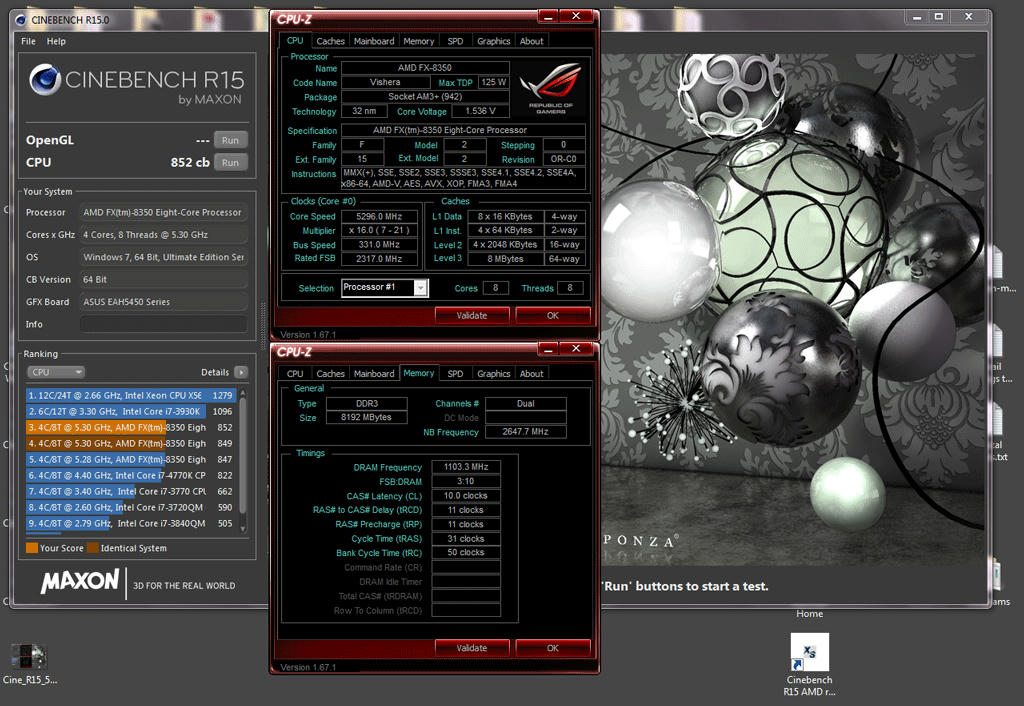This screenshot has width=1024, height=706.
Task: Switch to About tab in the upper CPU-Z window
Action: tap(532, 41)
